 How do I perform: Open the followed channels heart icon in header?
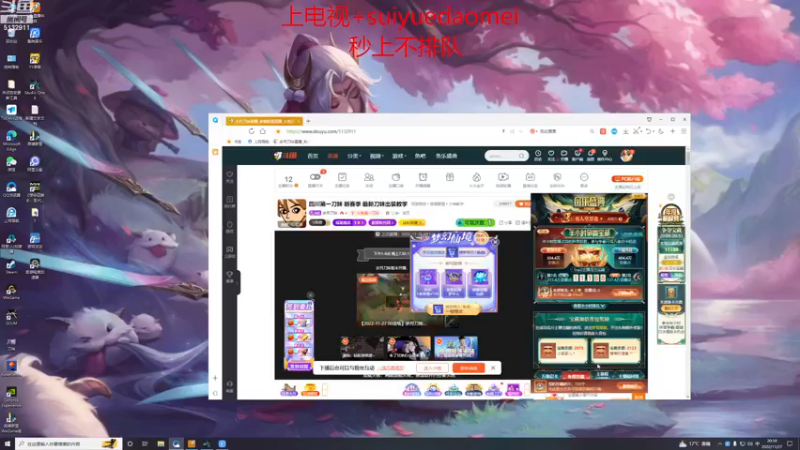pos(551,155)
